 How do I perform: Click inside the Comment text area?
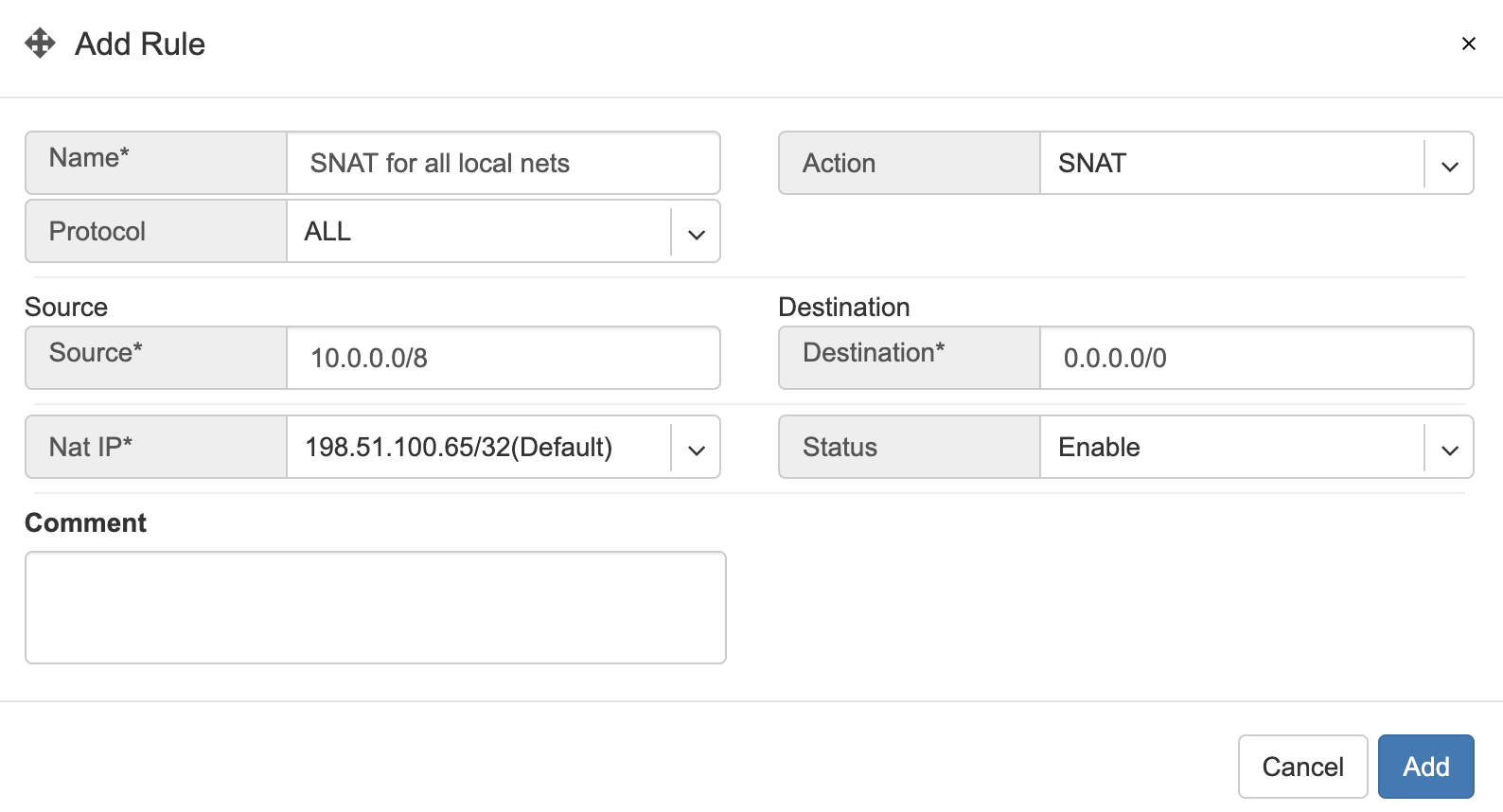click(x=375, y=608)
